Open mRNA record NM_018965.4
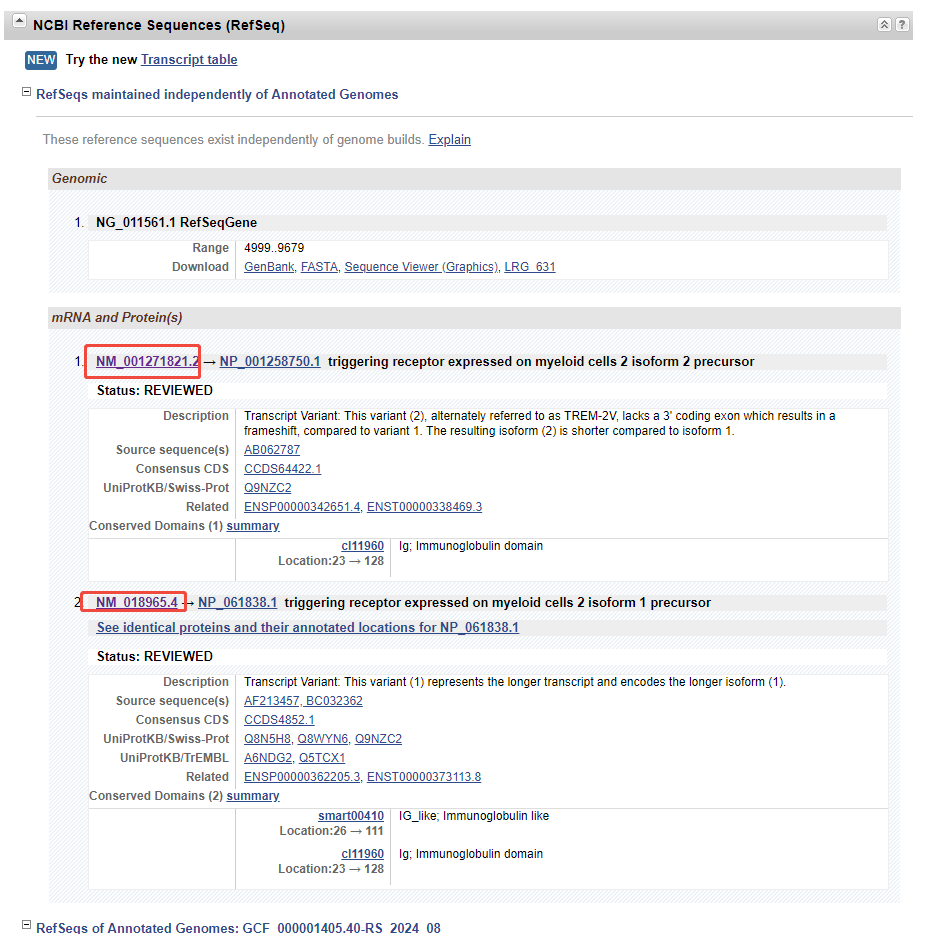The width and height of the screenshot is (929, 934). click(x=136, y=602)
